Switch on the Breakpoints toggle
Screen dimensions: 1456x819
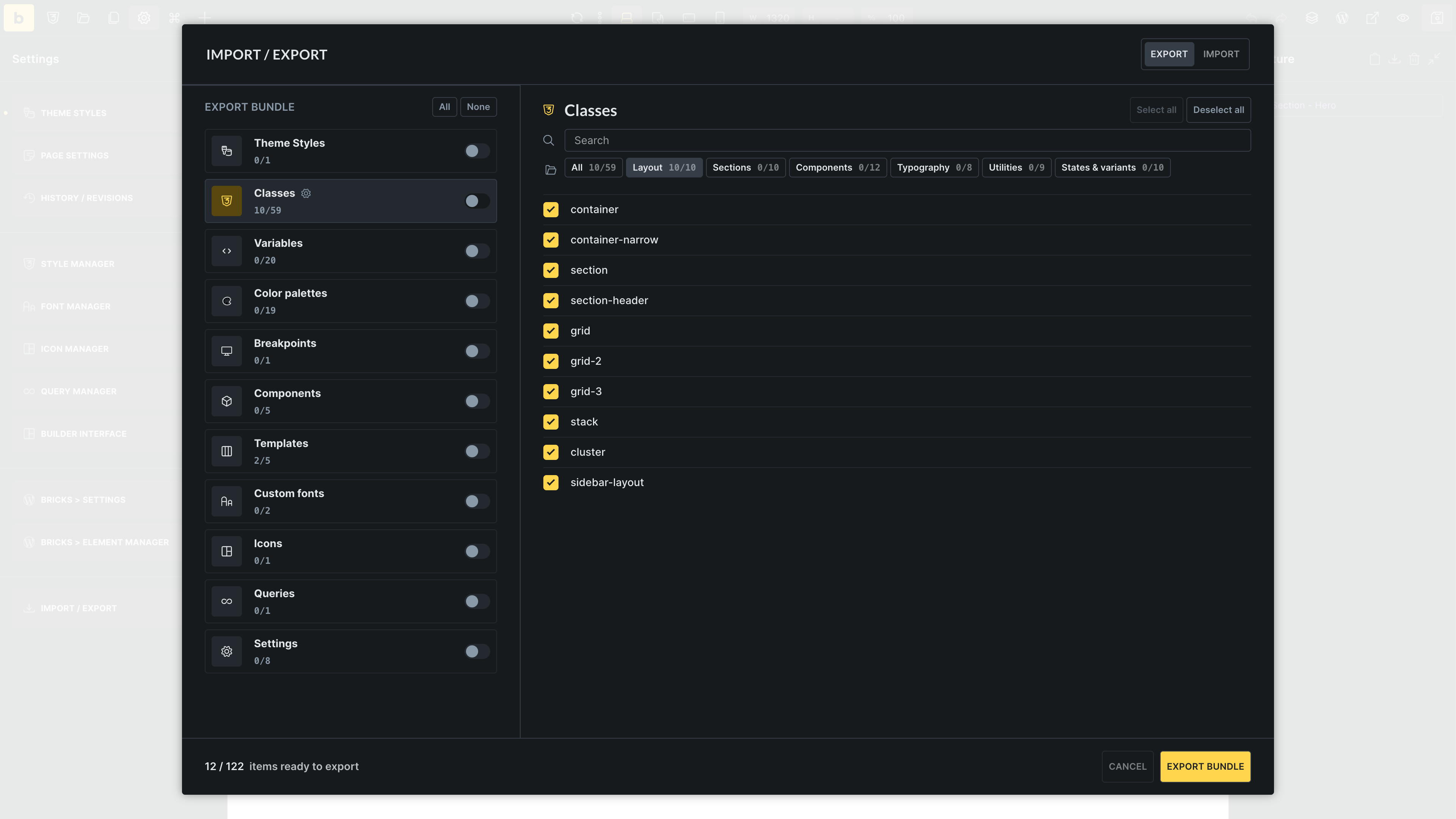(477, 351)
